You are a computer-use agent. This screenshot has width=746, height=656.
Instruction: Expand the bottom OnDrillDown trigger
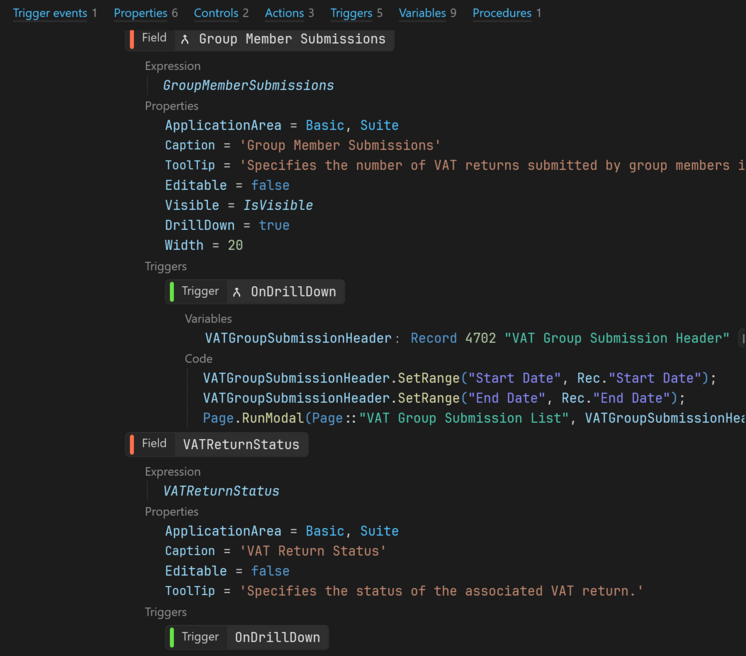tap(246, 637)
